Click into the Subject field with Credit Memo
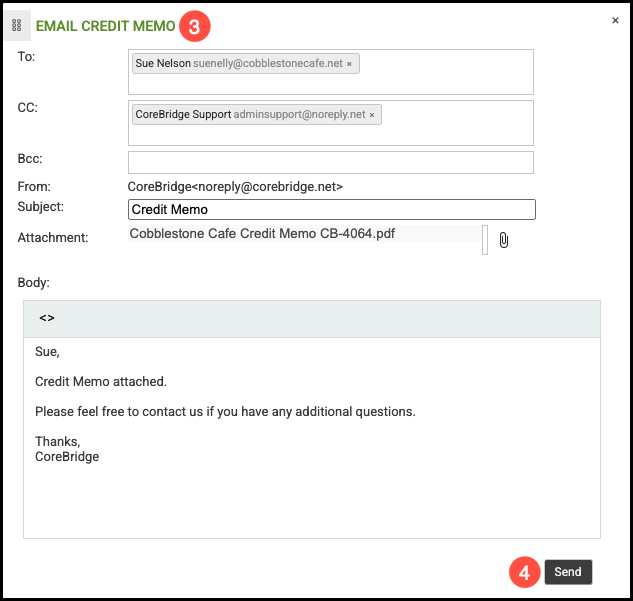 (x=331, y=209)
